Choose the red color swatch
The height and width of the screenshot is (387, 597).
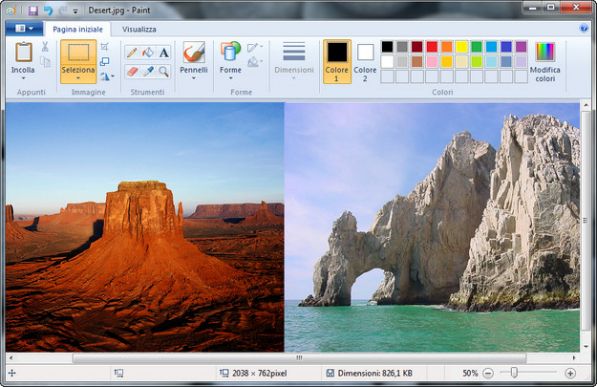(432, 46)
